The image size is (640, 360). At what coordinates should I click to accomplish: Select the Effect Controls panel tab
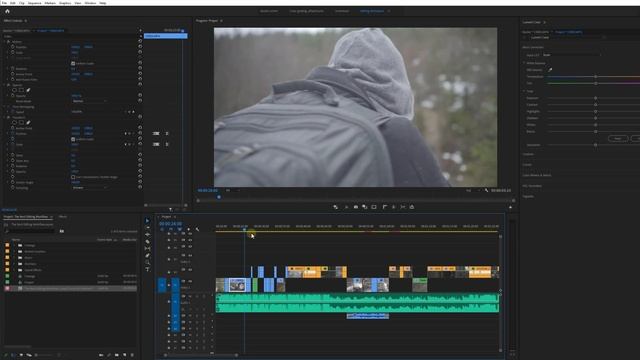point(13,20)
